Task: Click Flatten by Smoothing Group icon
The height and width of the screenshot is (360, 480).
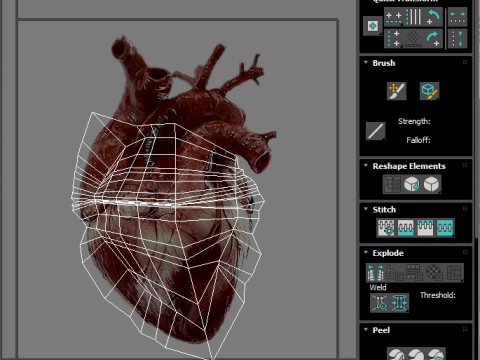Action: coord(414,273)
